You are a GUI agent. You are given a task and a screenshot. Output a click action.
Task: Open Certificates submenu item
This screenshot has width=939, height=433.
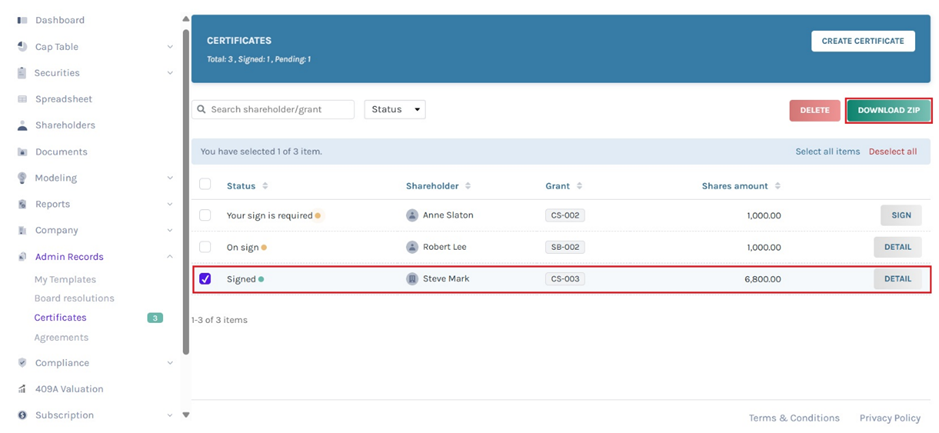60,318
